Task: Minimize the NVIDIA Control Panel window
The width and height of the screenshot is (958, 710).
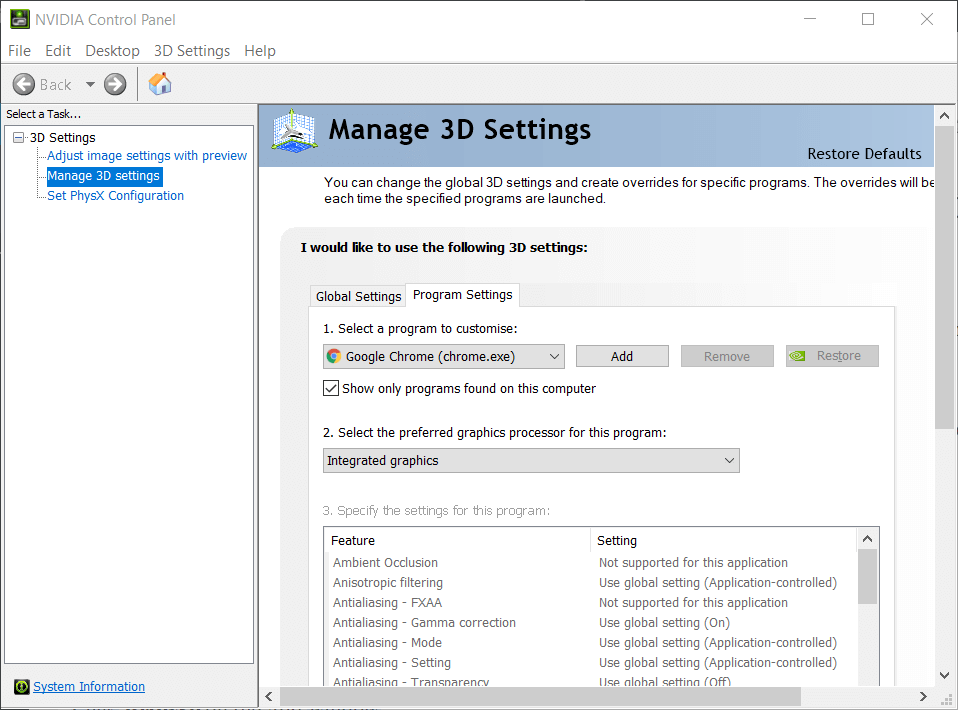Action: (810, 19)
